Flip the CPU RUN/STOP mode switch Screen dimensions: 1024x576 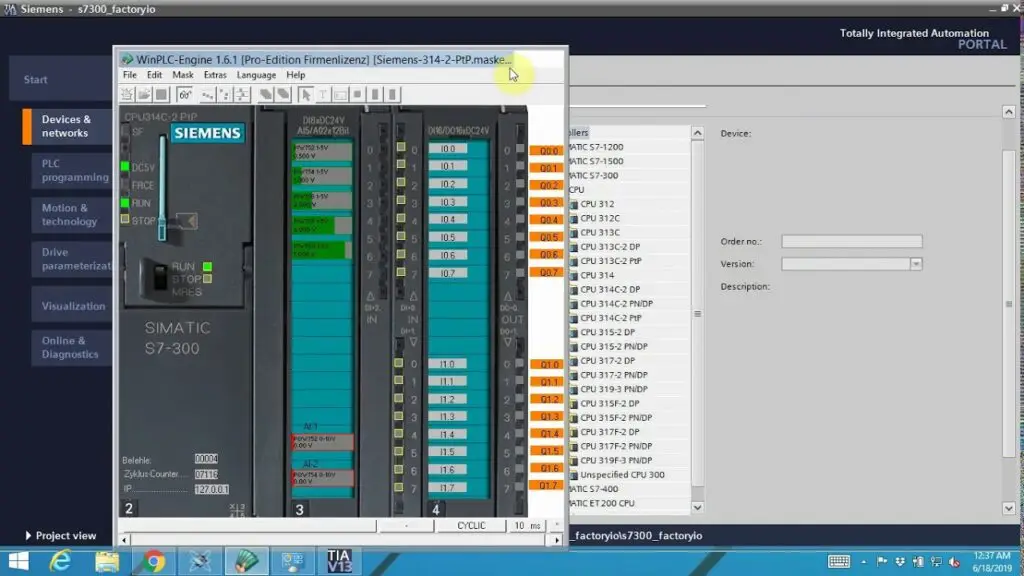[159, 277]
